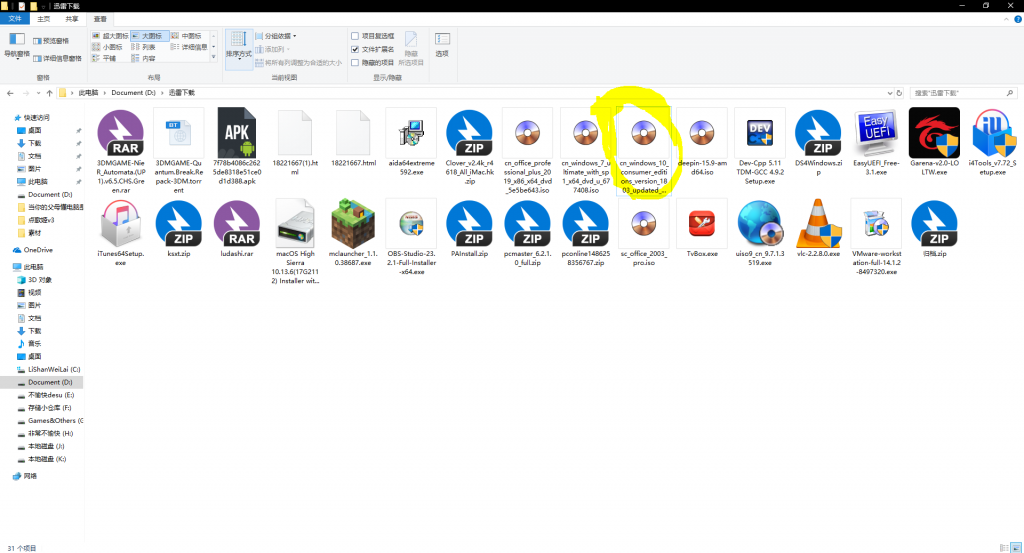Open the address bar history dropdown

click(x=889, y=93)
